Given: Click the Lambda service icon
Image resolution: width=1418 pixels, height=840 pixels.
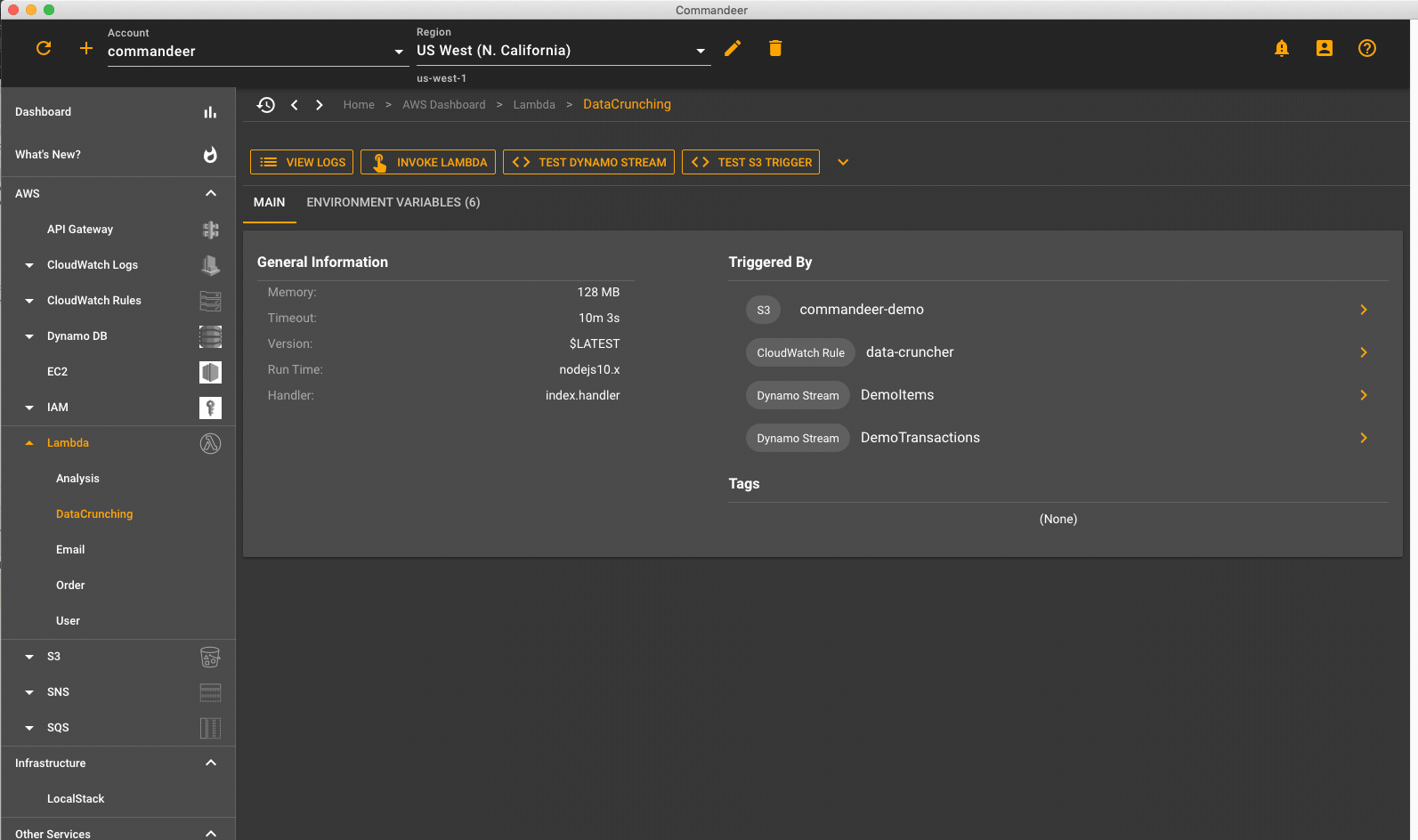Looking at the screenshot, I should tap(210, 443).
